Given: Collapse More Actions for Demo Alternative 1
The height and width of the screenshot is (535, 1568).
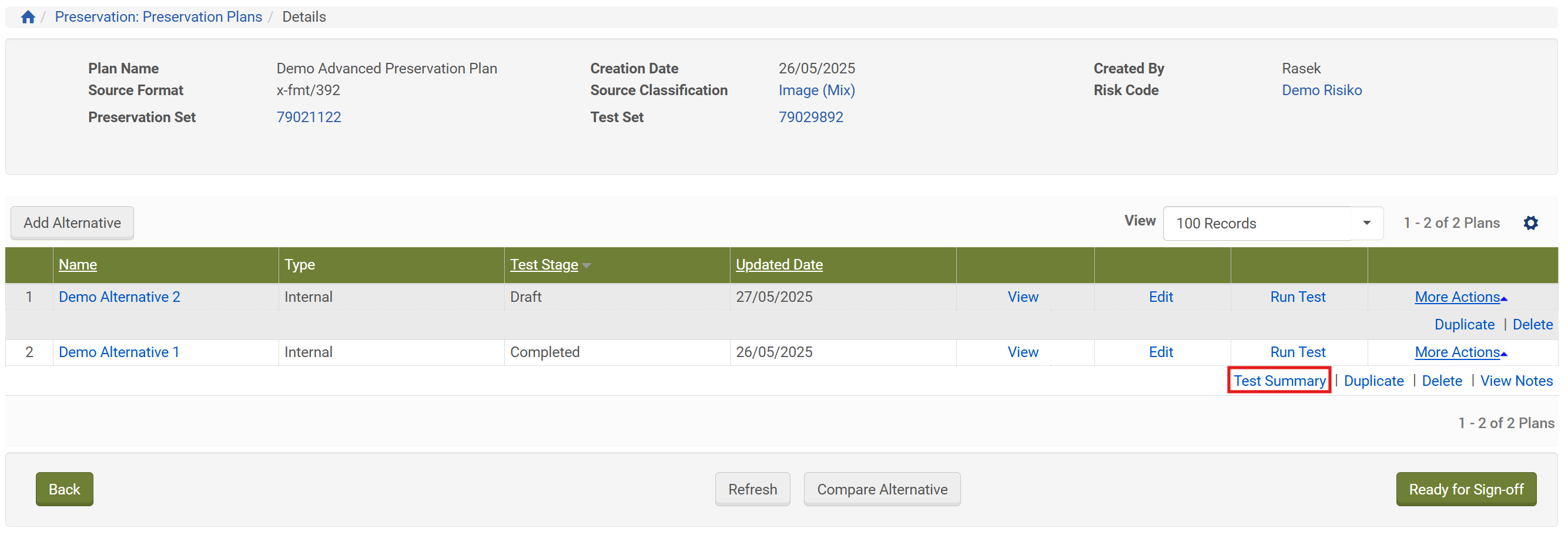Looking at the screenshot, I should tap(1460, 352).
